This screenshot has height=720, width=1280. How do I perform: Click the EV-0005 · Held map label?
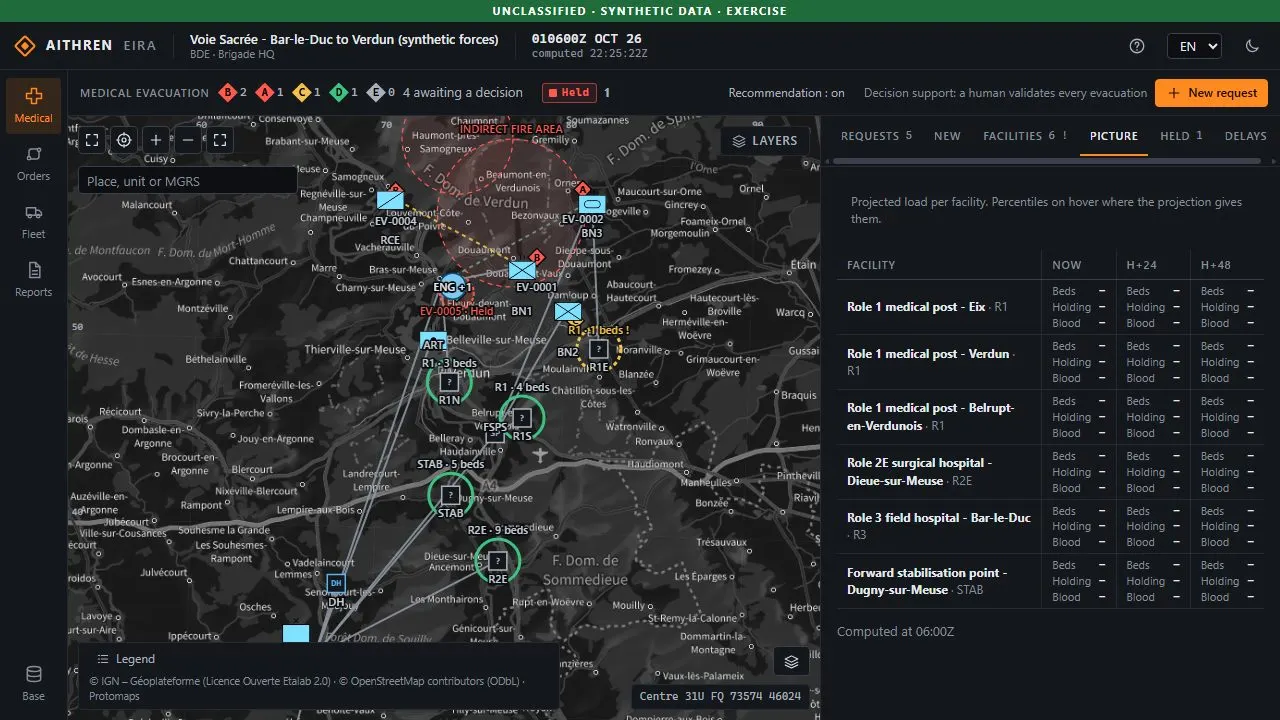(457, 311)
